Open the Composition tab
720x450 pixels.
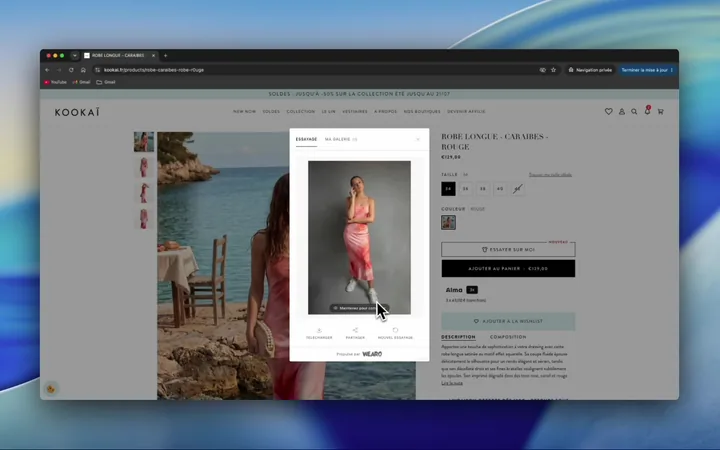click(508, 337)
